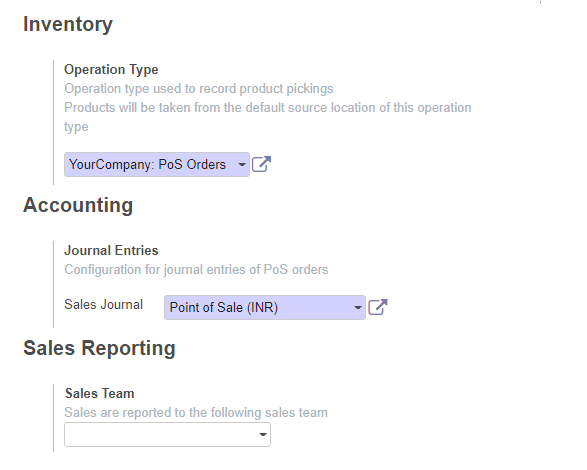Click the 'YourCompany: PoS Orders' field text

click(147, 164)
